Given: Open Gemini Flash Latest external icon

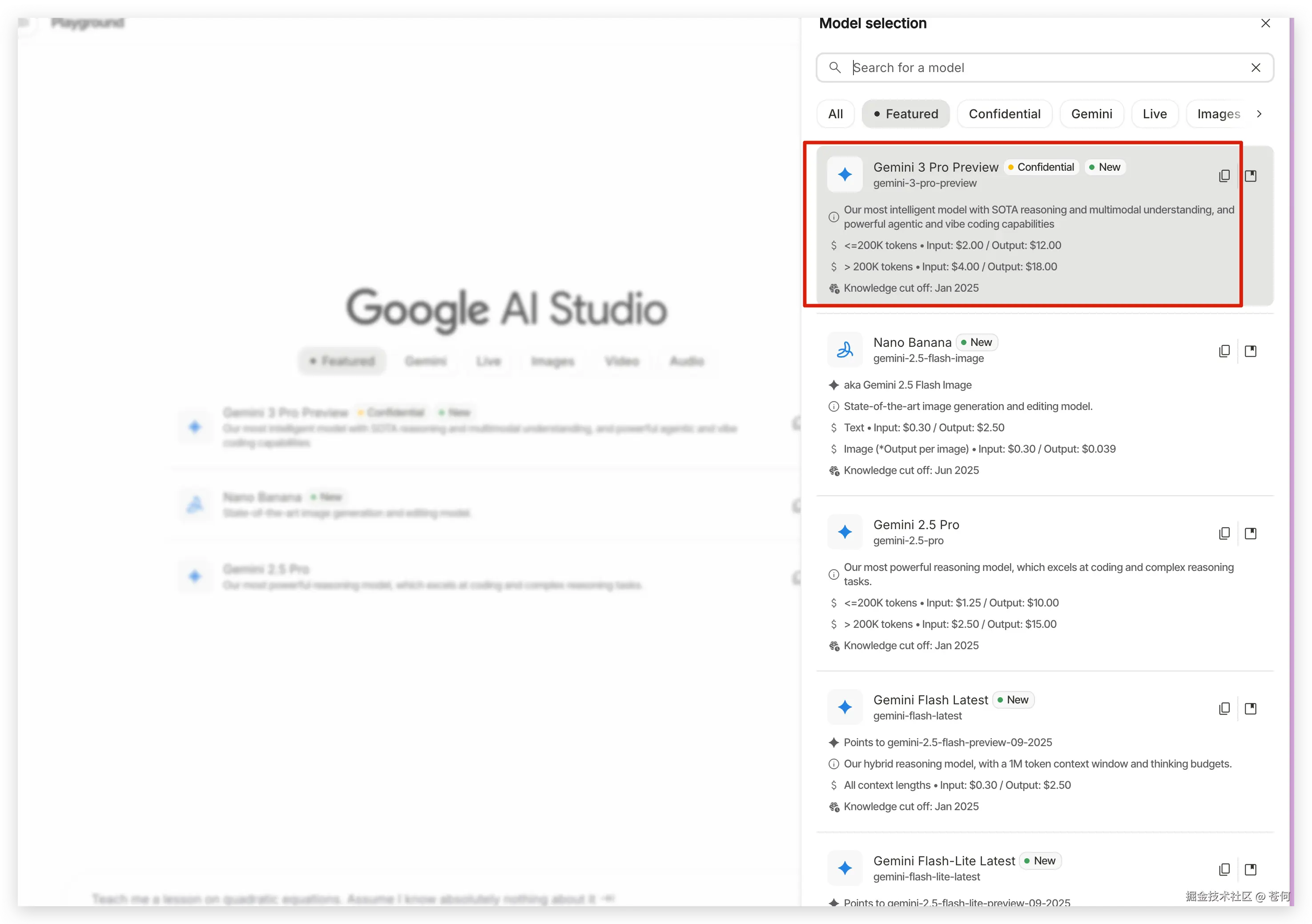Looking at the screenshot, I should click(1250, 709).
